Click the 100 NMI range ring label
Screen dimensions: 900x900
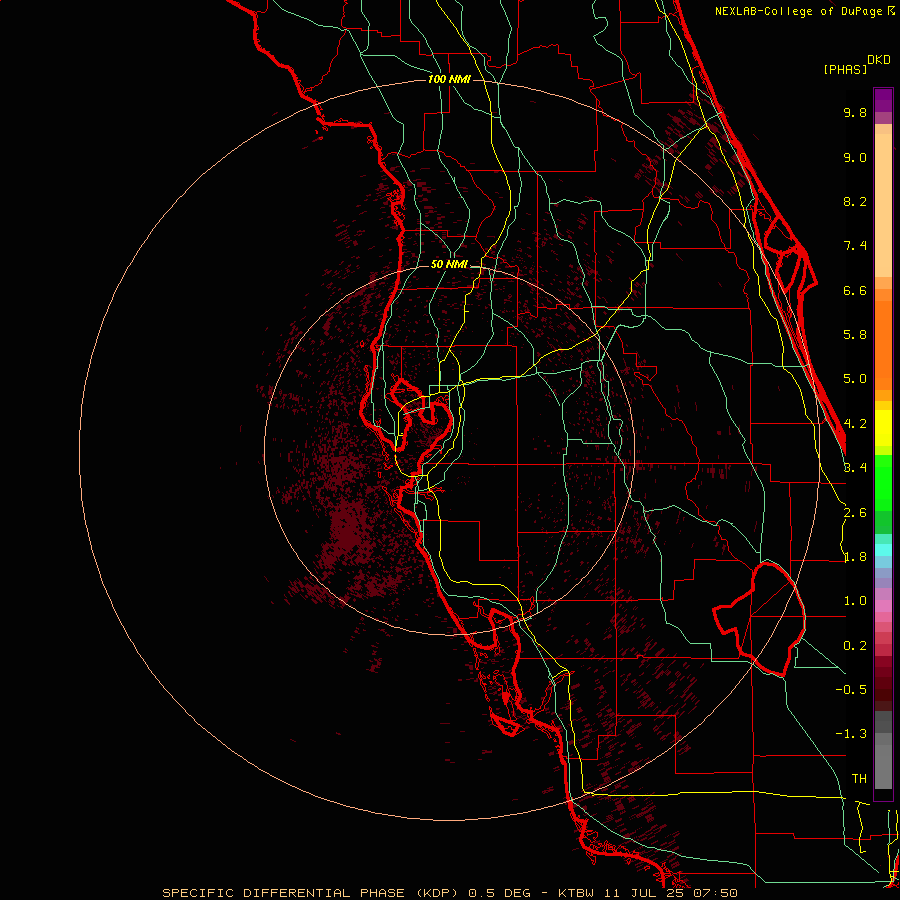(x=449, y=79)
